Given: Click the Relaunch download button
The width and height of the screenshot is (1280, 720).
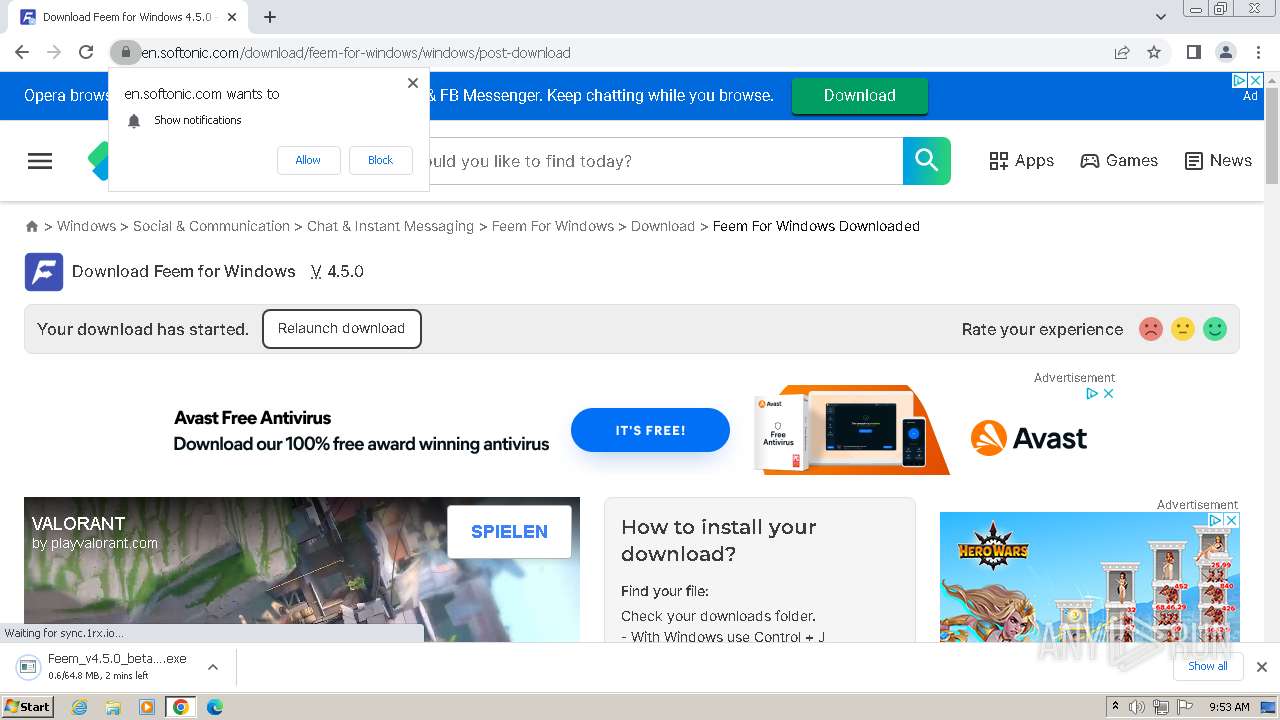Looking at the screenshot, I should [342, 329].
